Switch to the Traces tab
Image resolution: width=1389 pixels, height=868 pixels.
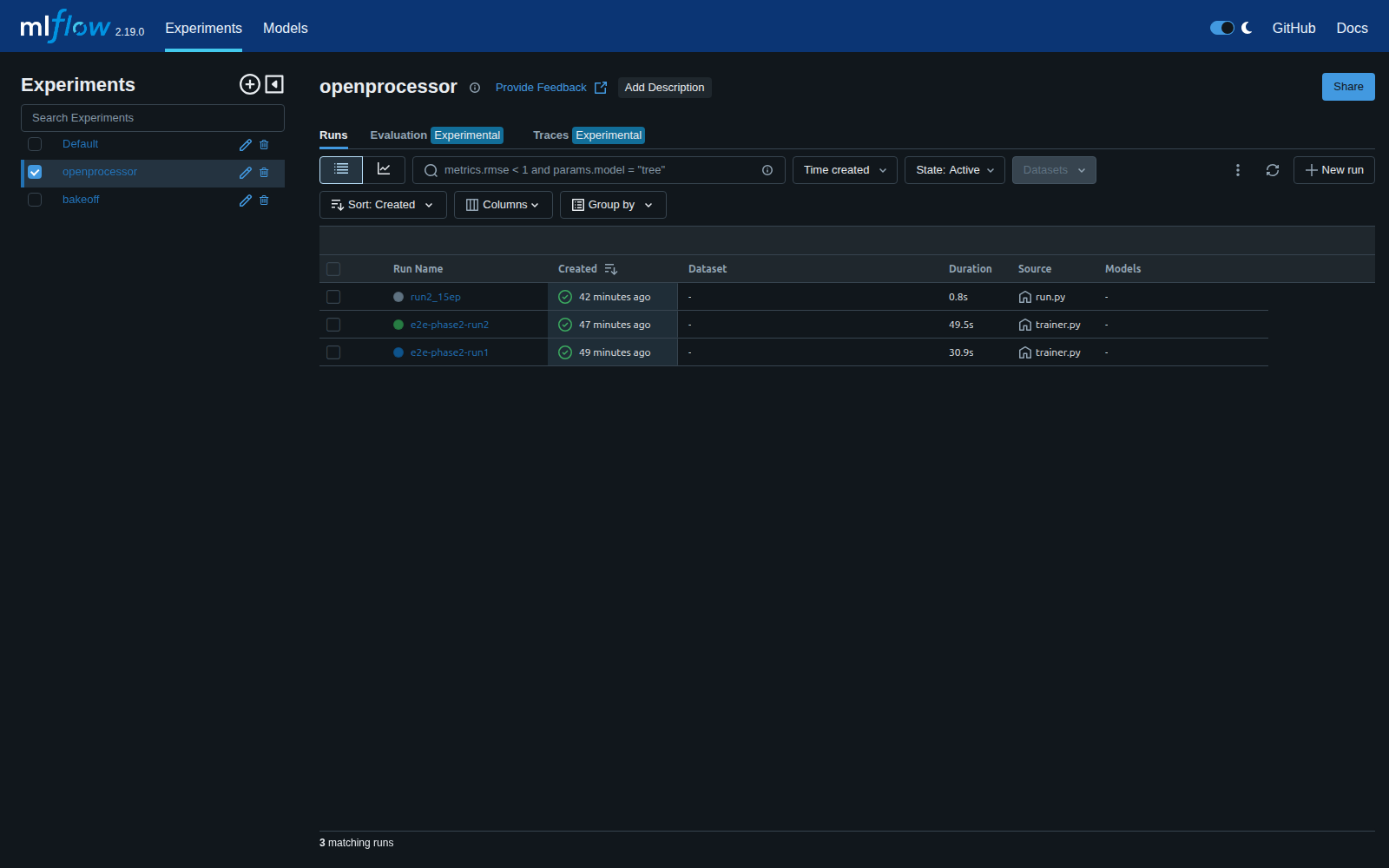point(589,135)
